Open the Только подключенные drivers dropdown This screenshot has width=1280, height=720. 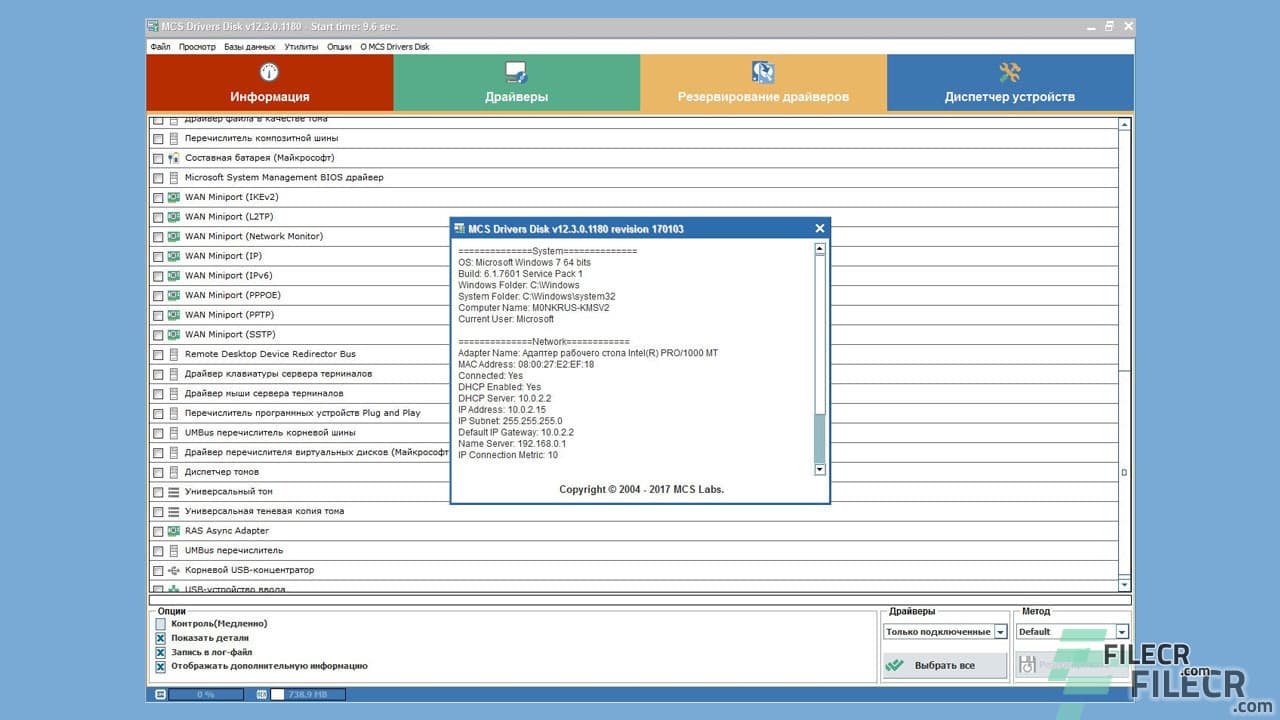(x=1000, y=631)
